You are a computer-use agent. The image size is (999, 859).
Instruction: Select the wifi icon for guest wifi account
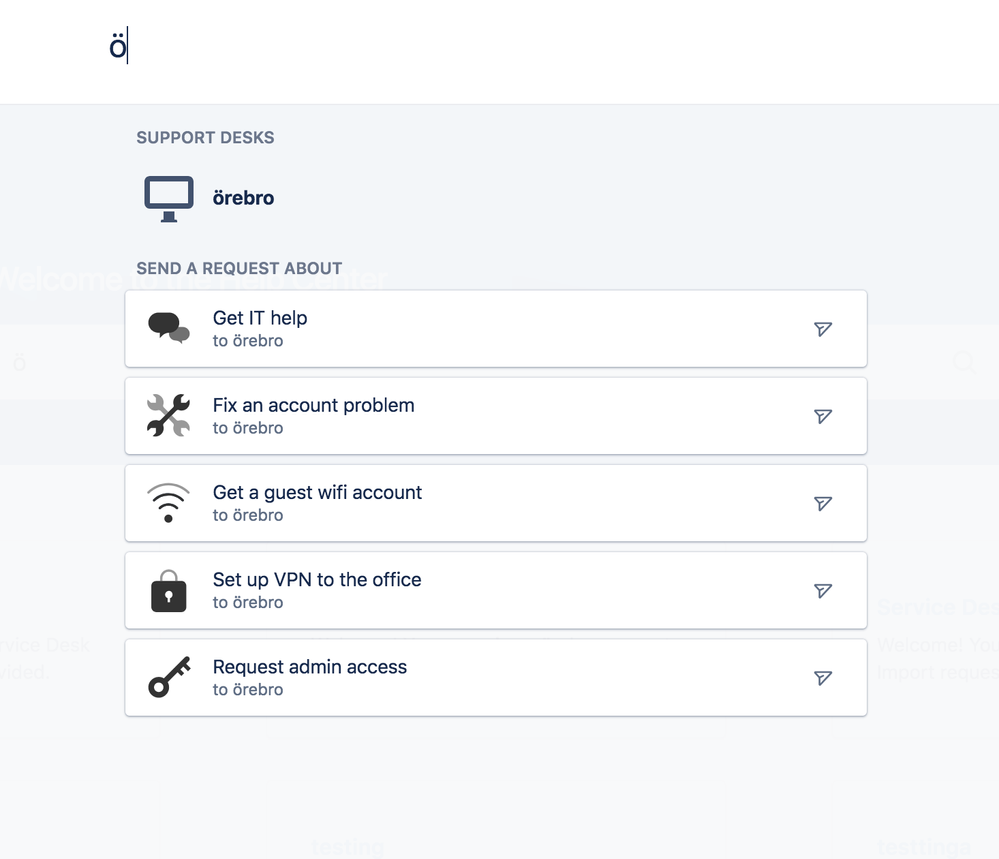point(168,501)
